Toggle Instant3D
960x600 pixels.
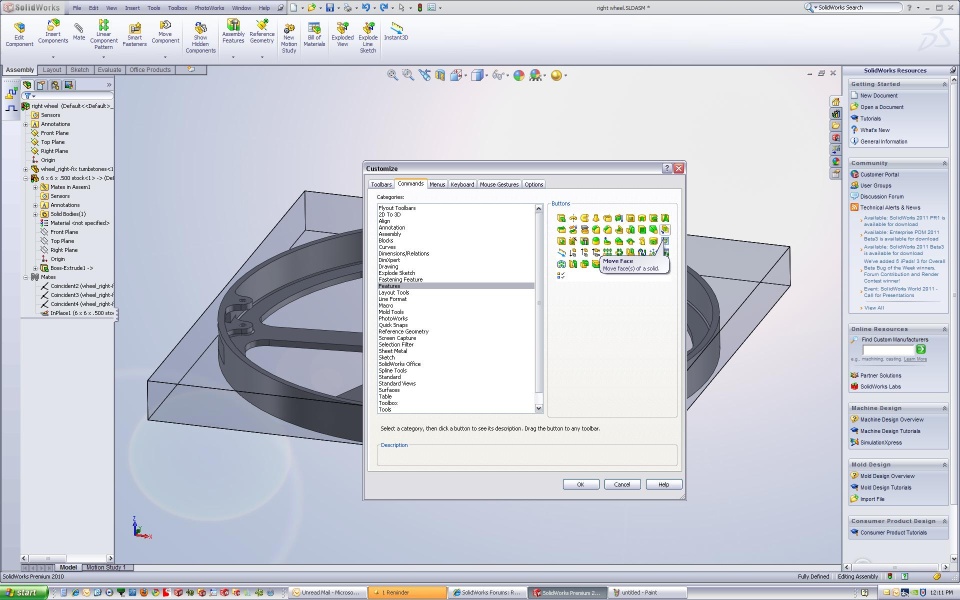pyautogui.click(x=396, y=32)
